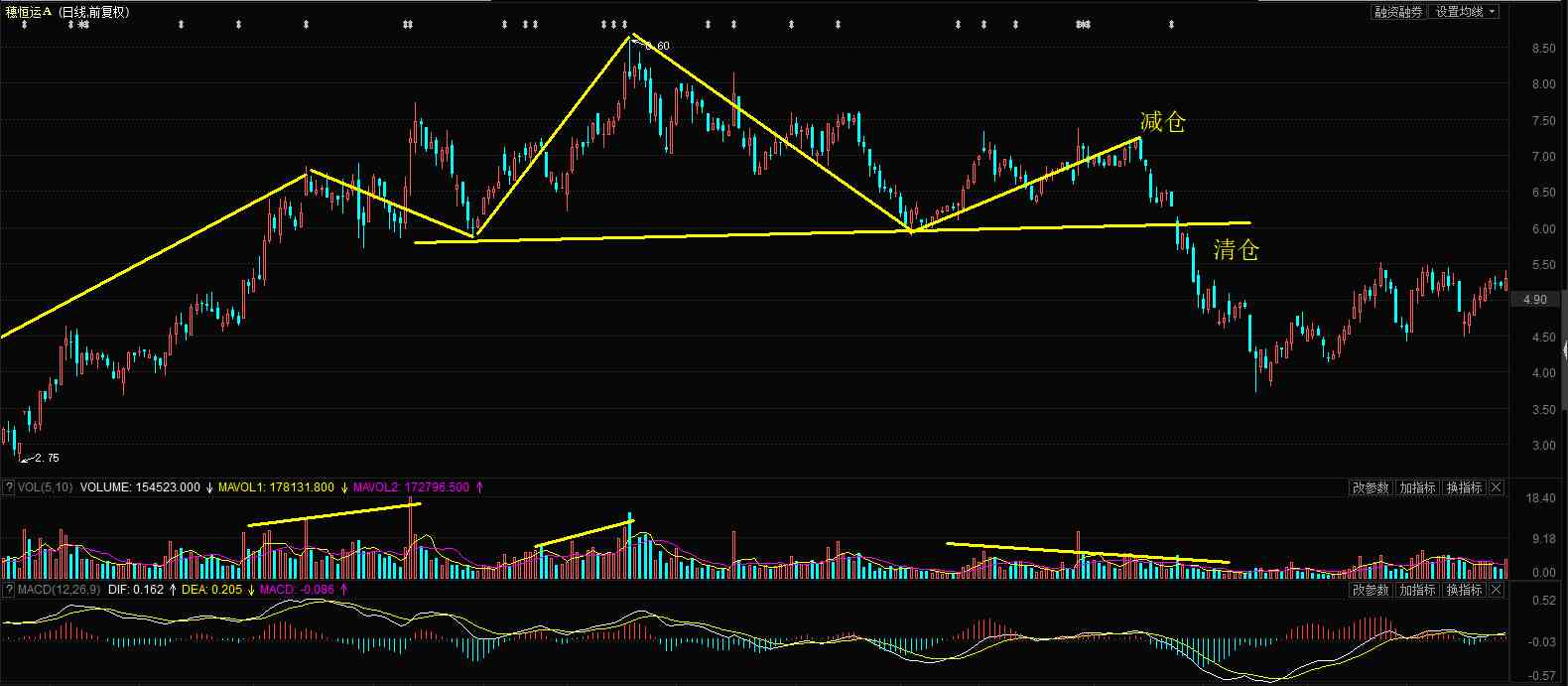Click 换指标 in the MACD panel

click(x=1464, y=590)
